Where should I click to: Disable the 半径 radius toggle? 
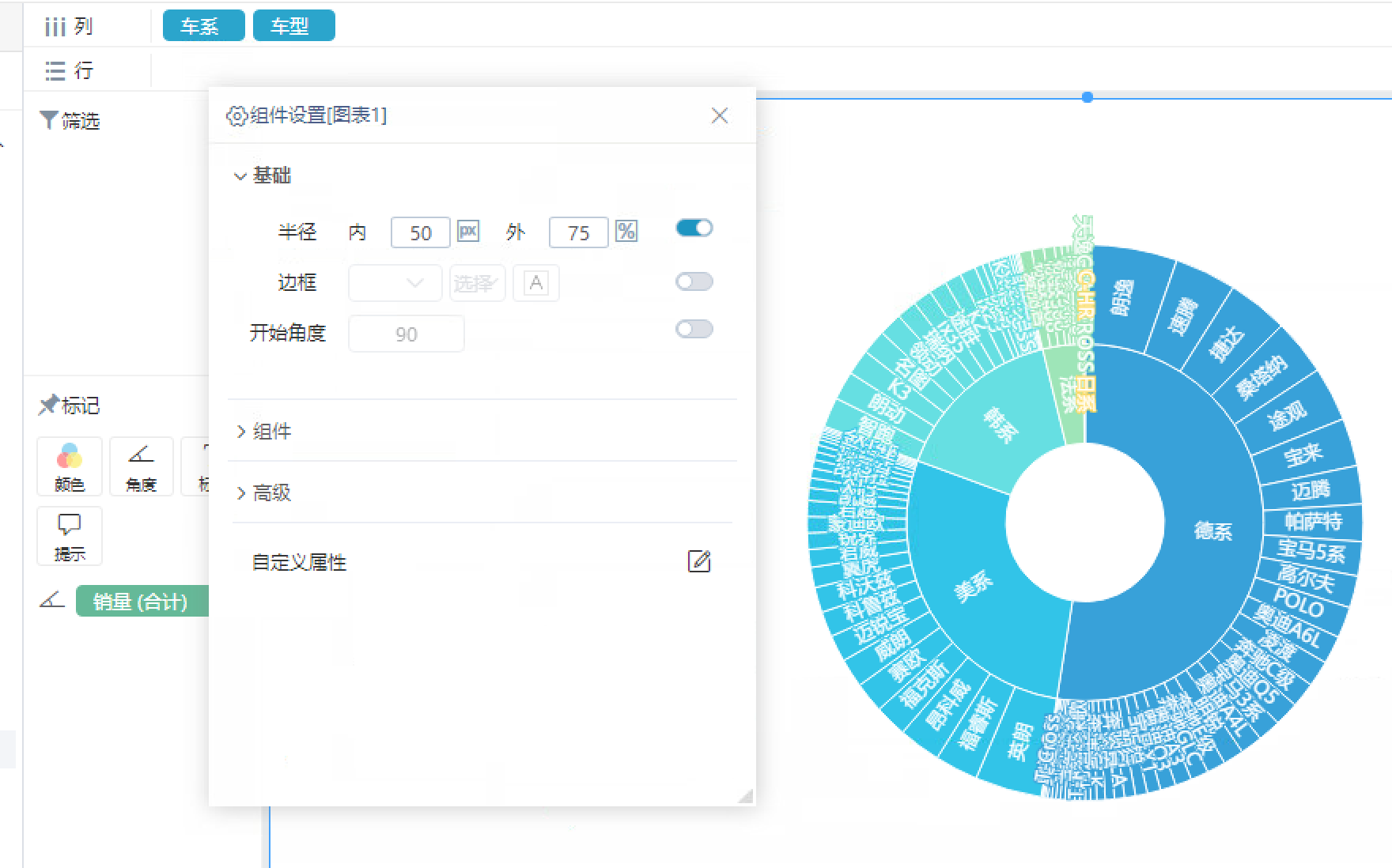[694, 228]
